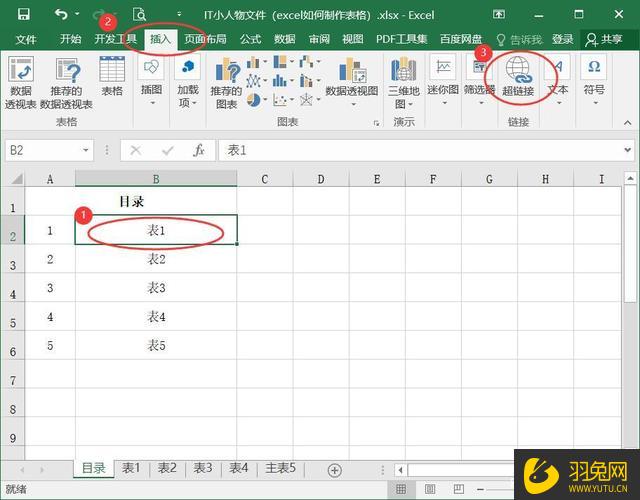The width and height of the screenshot is (640, 500).
Task: Open the Add-ins (加载项) menu
Action: tap(188, 82)
